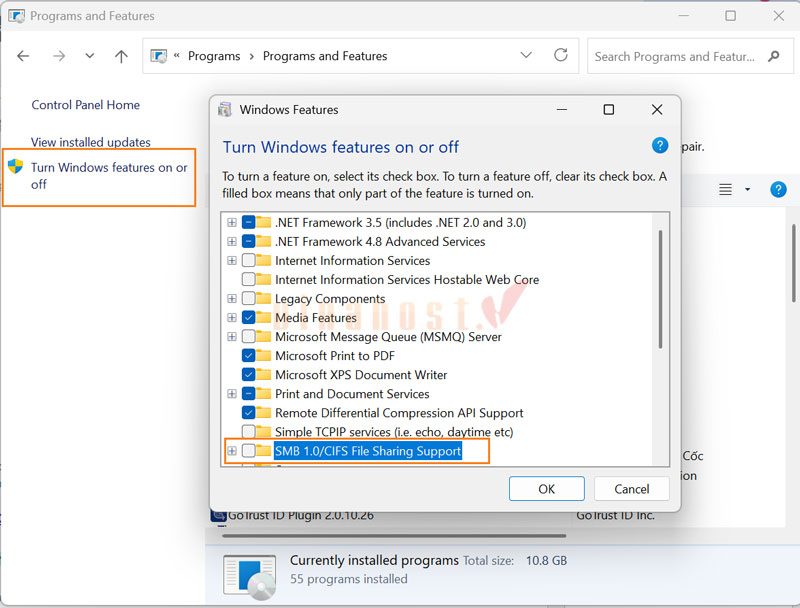
Task: Close the Windows Features dialog
Action: tap(657, 110)
